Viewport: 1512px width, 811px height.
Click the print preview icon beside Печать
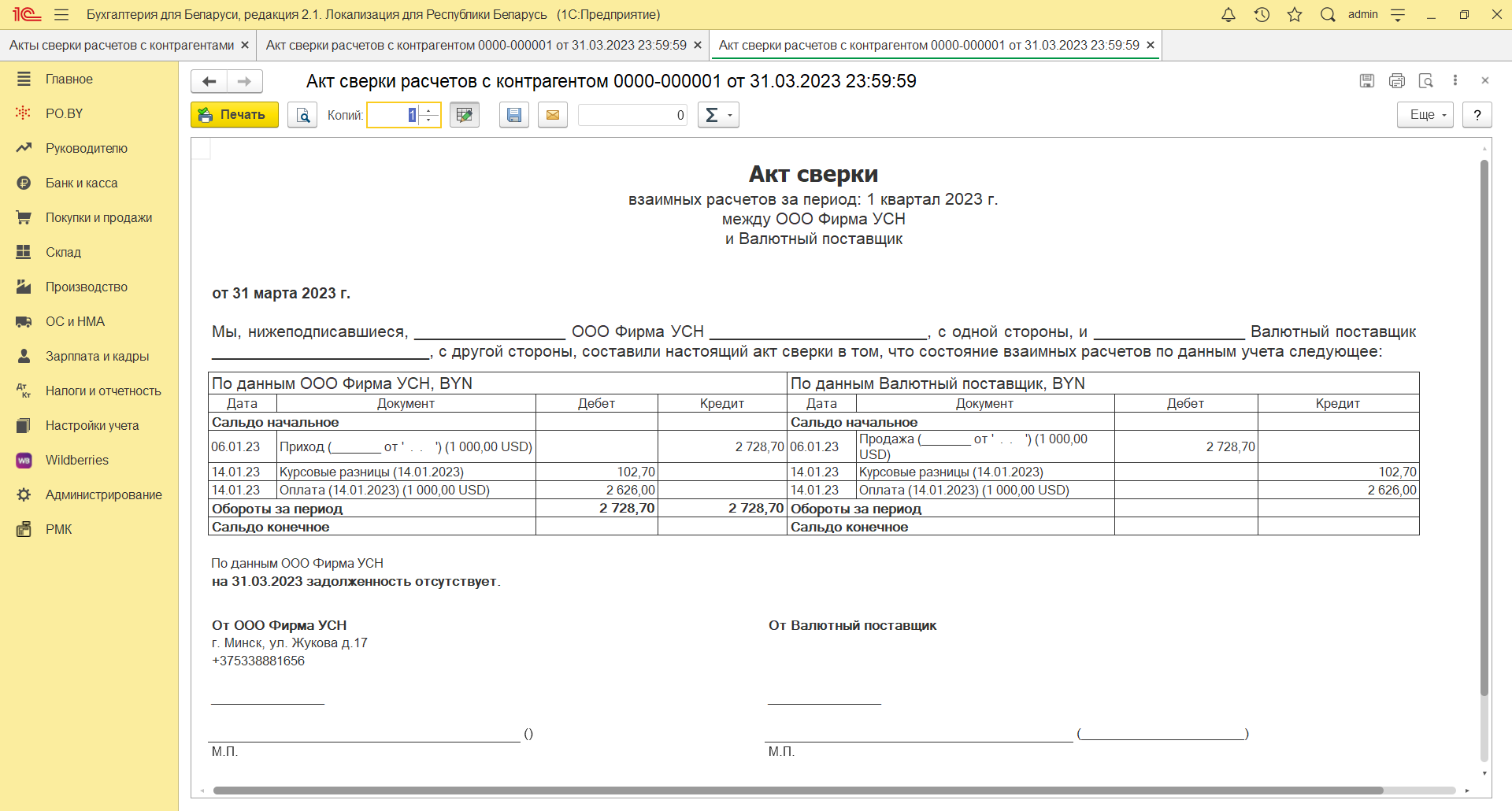[x=302, y=115]
